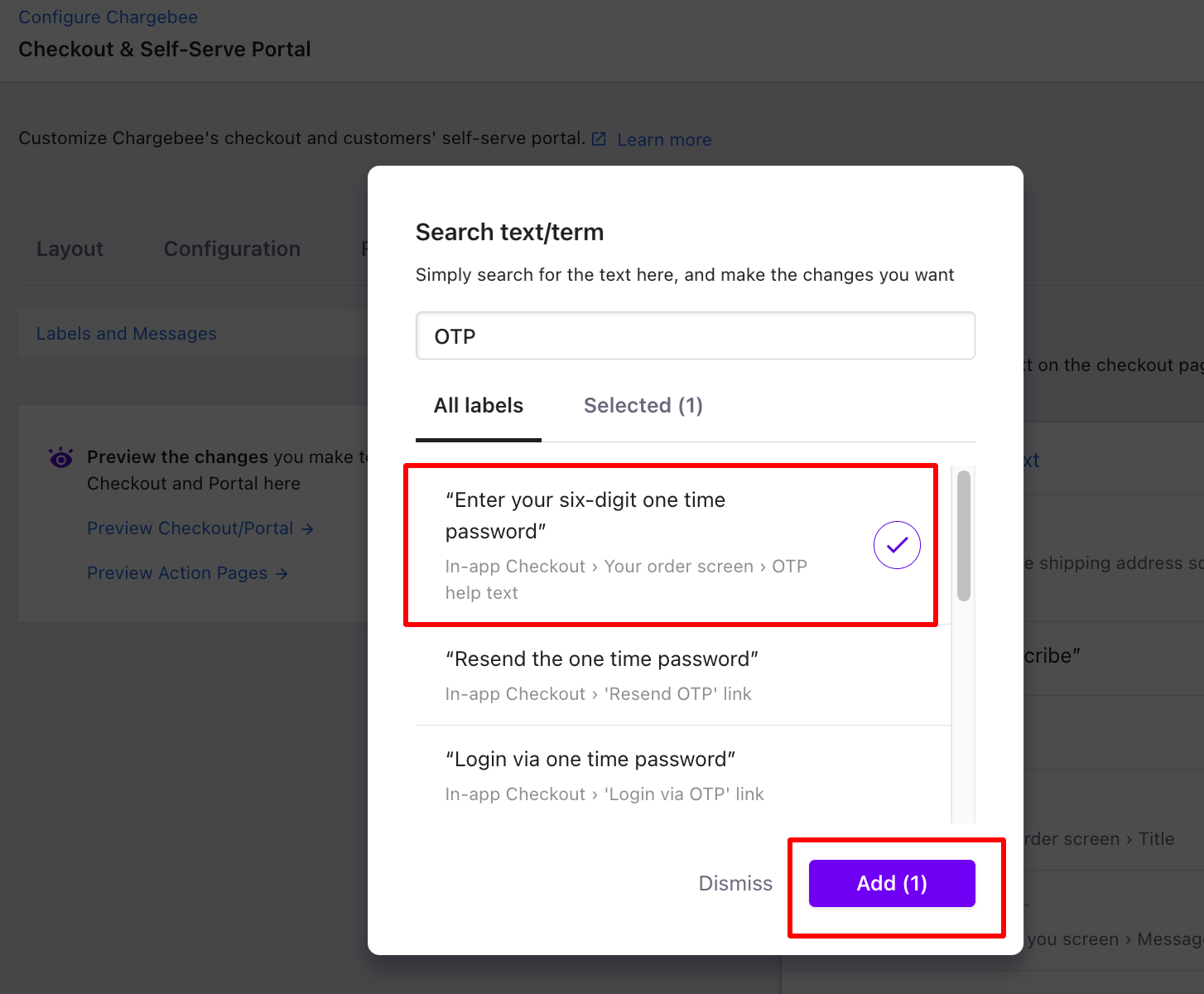
Task: Select Labels and Messages sidebar item
Action: click(x=127, y=334)
